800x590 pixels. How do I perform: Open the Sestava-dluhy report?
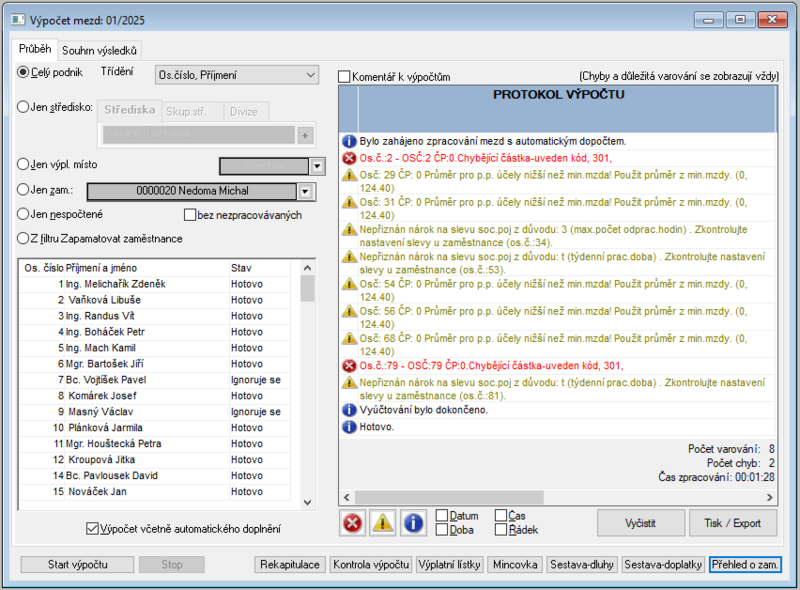click(x=582, y=564)
